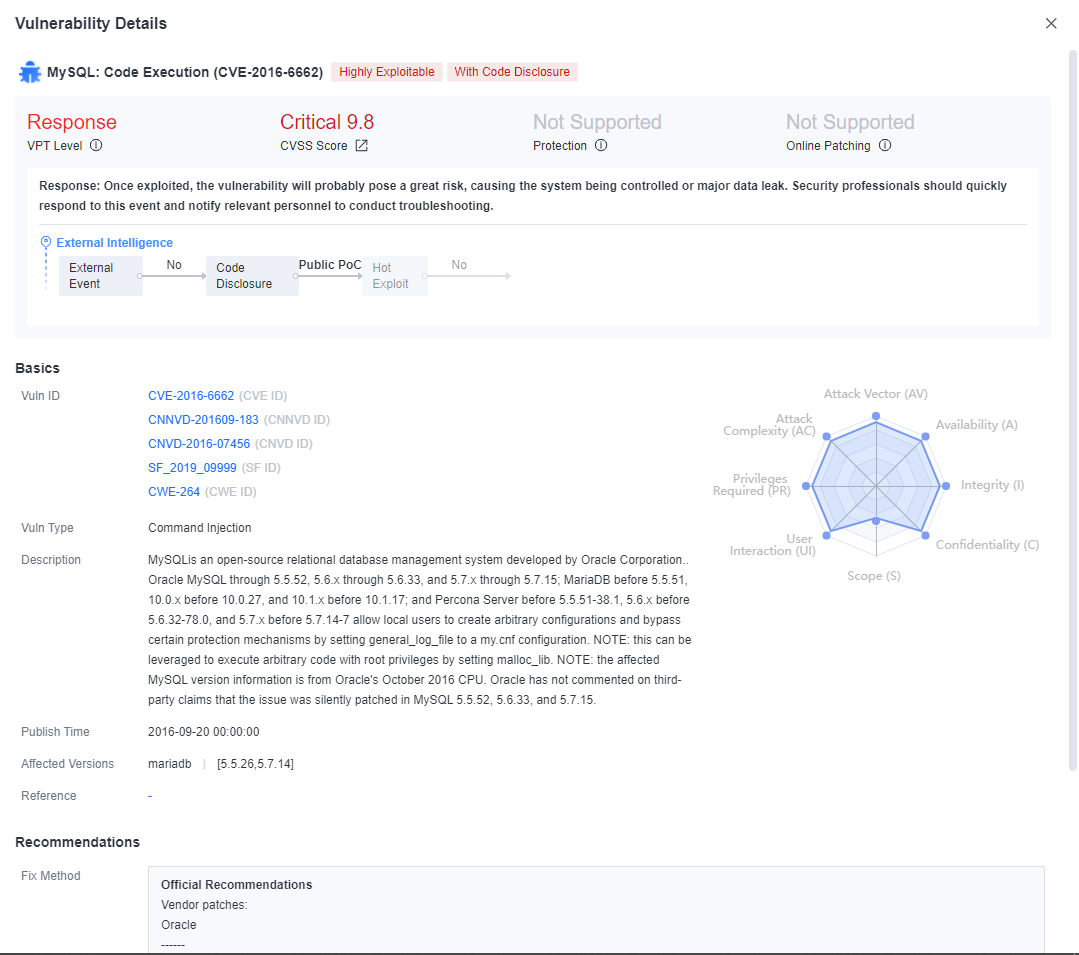Click the blue bug icon beside MySQL title

[30, 72]
